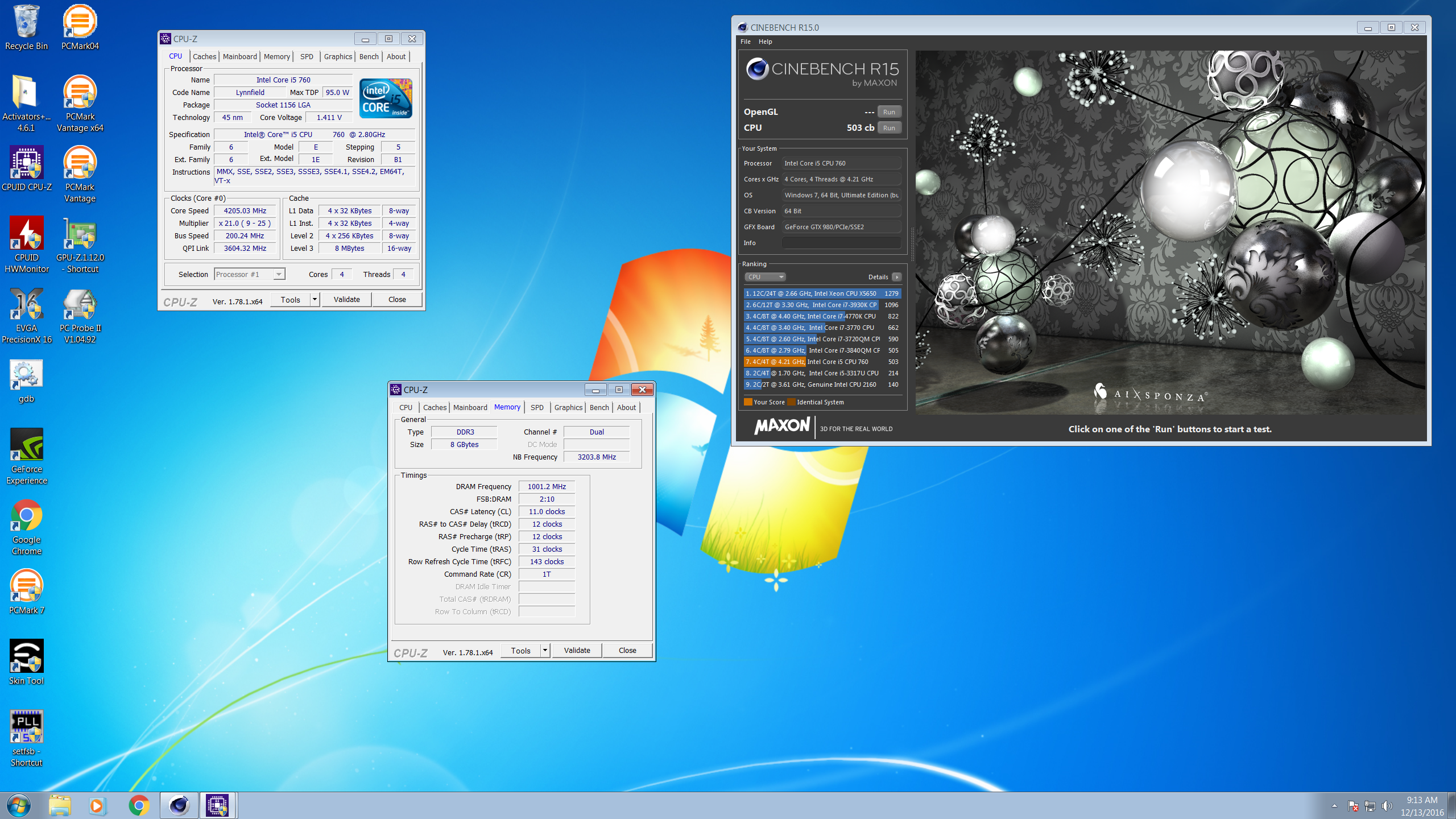Open the Activators+ 4.6.1 folder icon
1456x819 pixels.
click(x=26, y=104)
